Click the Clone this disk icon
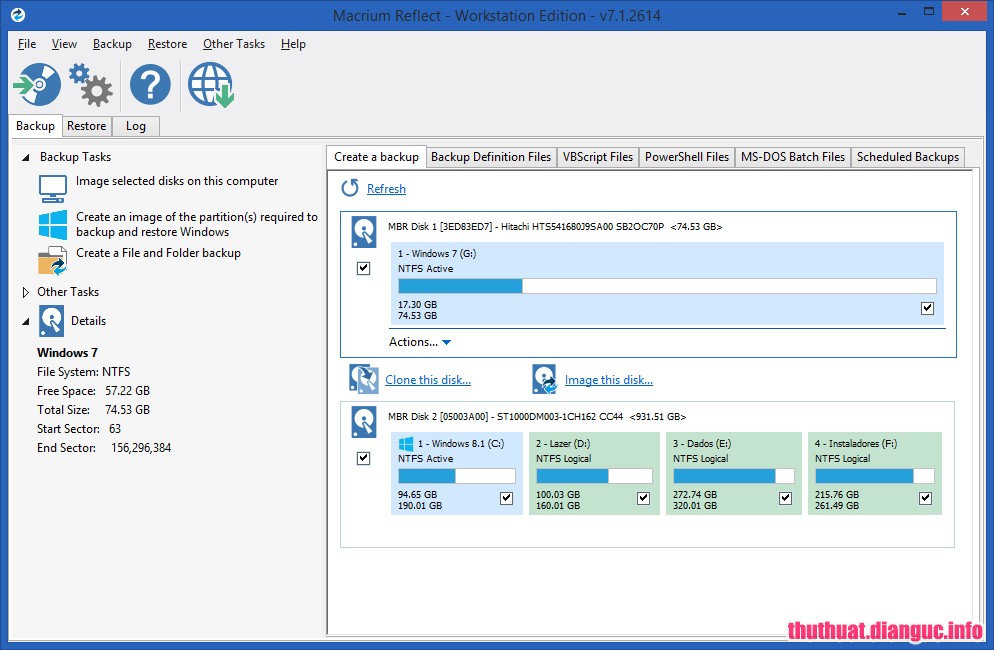The height and width of the screenshot is (650, 994). (364, 379)
